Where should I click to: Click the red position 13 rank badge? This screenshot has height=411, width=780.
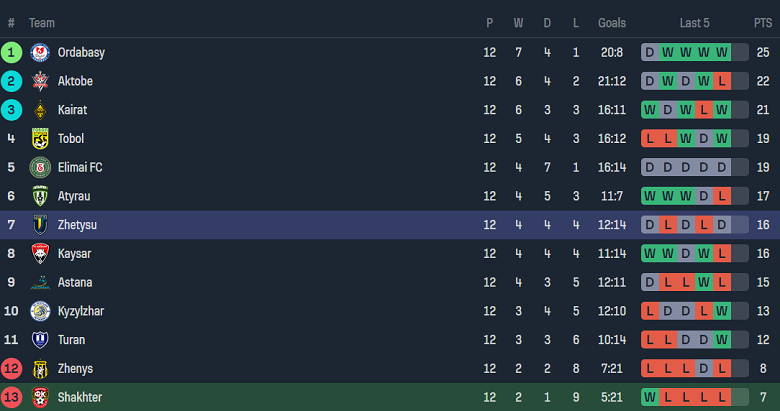(12, 397)
